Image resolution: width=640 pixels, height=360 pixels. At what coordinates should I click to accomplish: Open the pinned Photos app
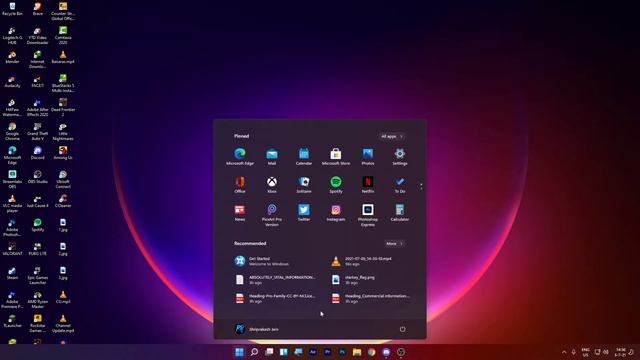coord(368,157)
